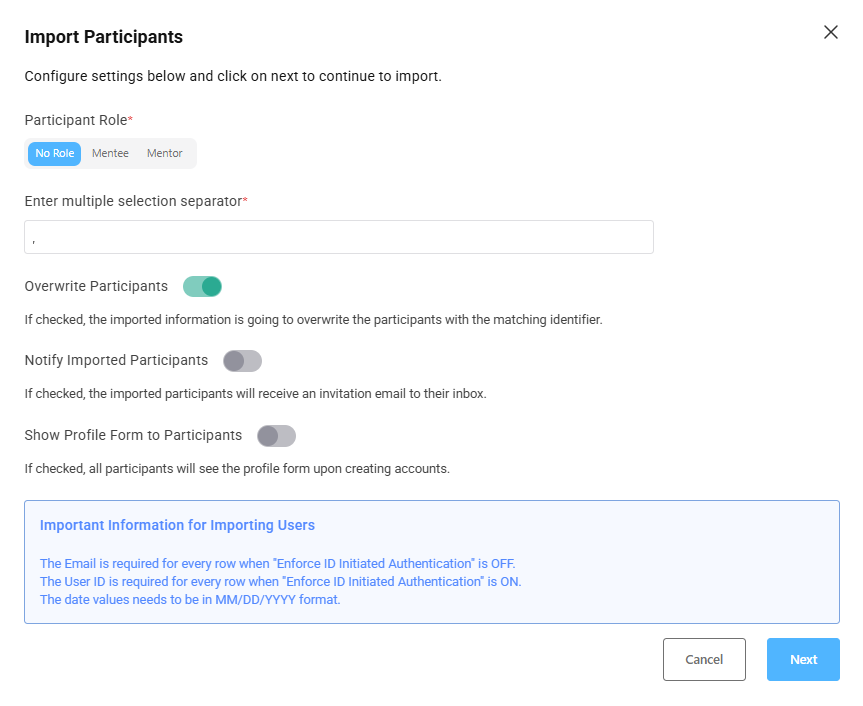
Task: Choose the No Role option
Action: 54,153
